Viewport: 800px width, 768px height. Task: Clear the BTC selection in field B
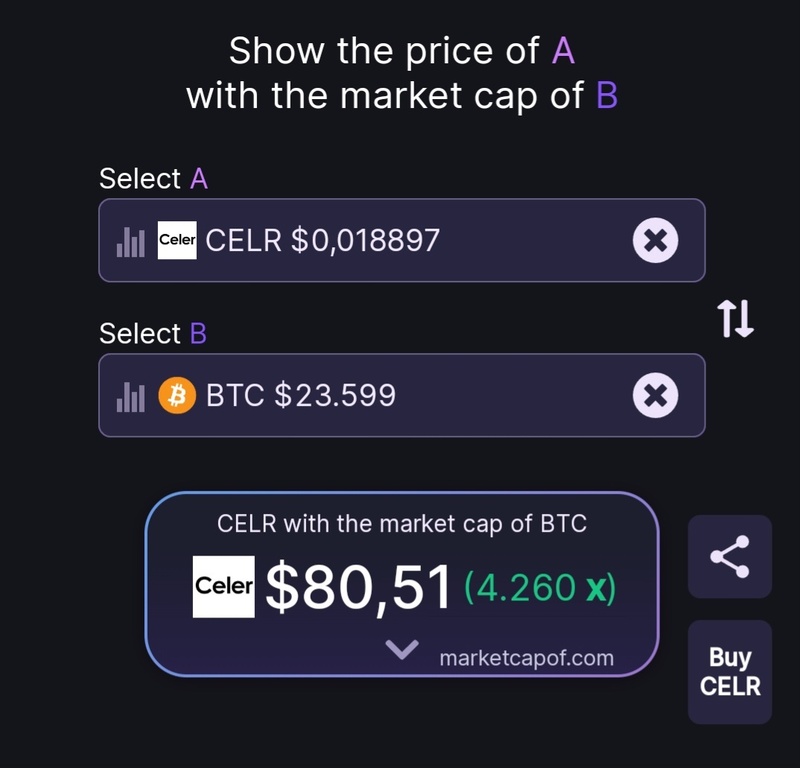[x=655, y=395]
